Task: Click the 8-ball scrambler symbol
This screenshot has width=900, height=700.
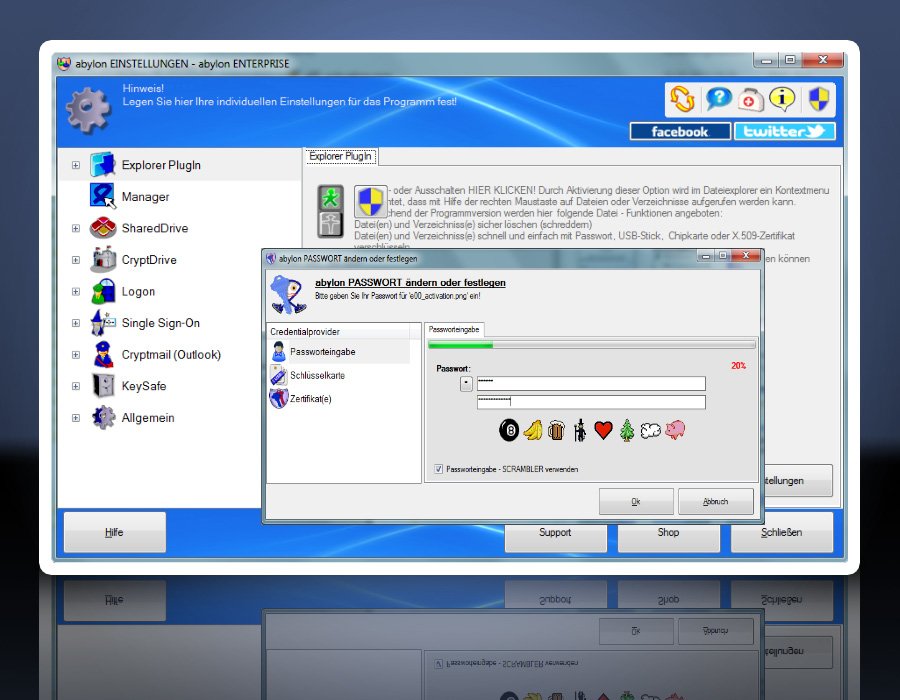Action: click(x=509, y=430)
